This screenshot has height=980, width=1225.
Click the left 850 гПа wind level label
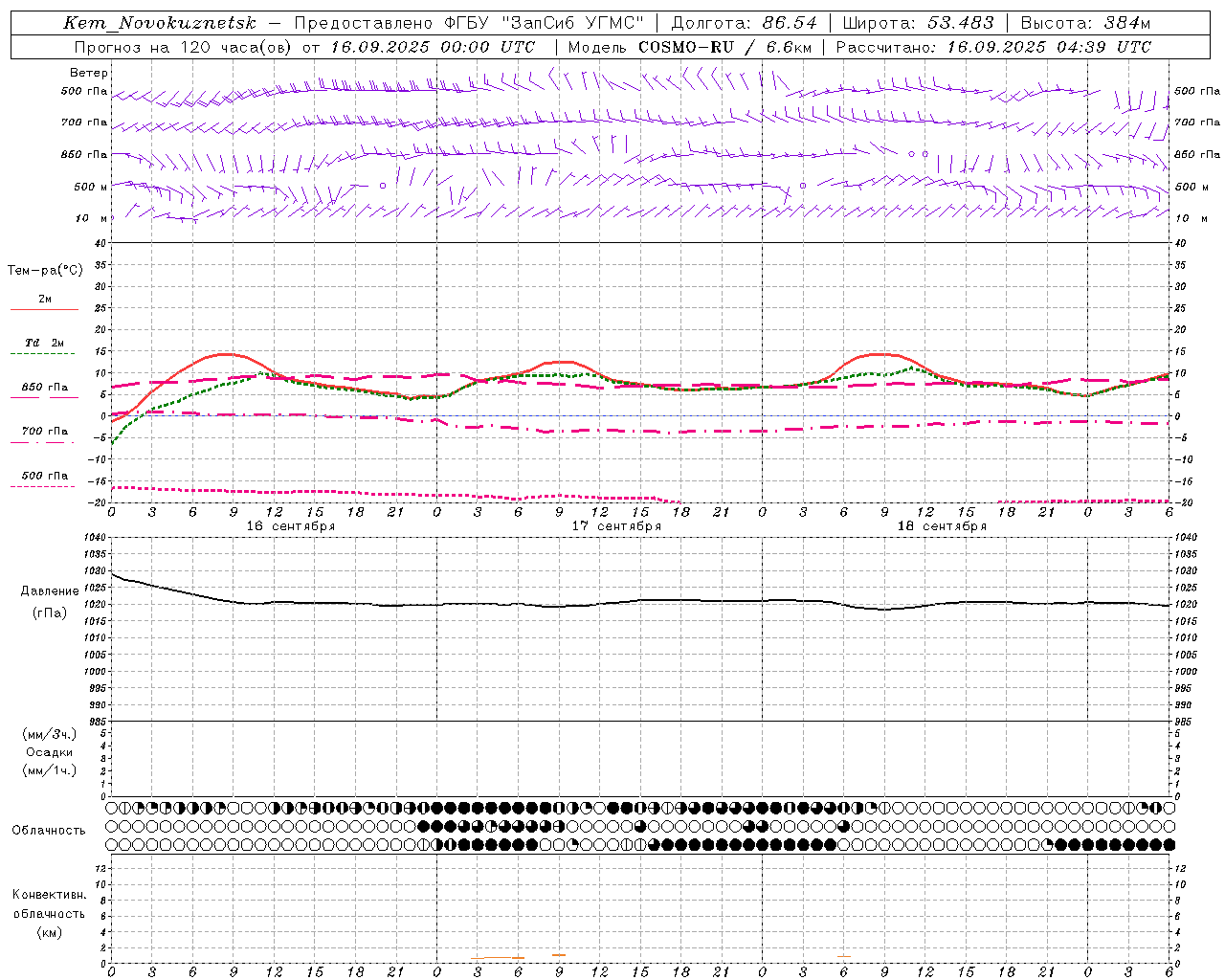pyautogui.click(x=84, y=154)
